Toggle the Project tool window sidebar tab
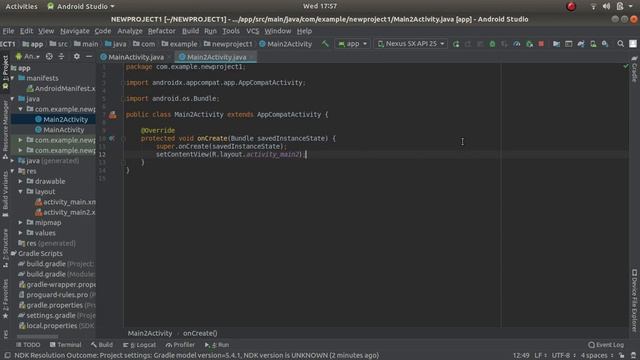 click(5, 73)
